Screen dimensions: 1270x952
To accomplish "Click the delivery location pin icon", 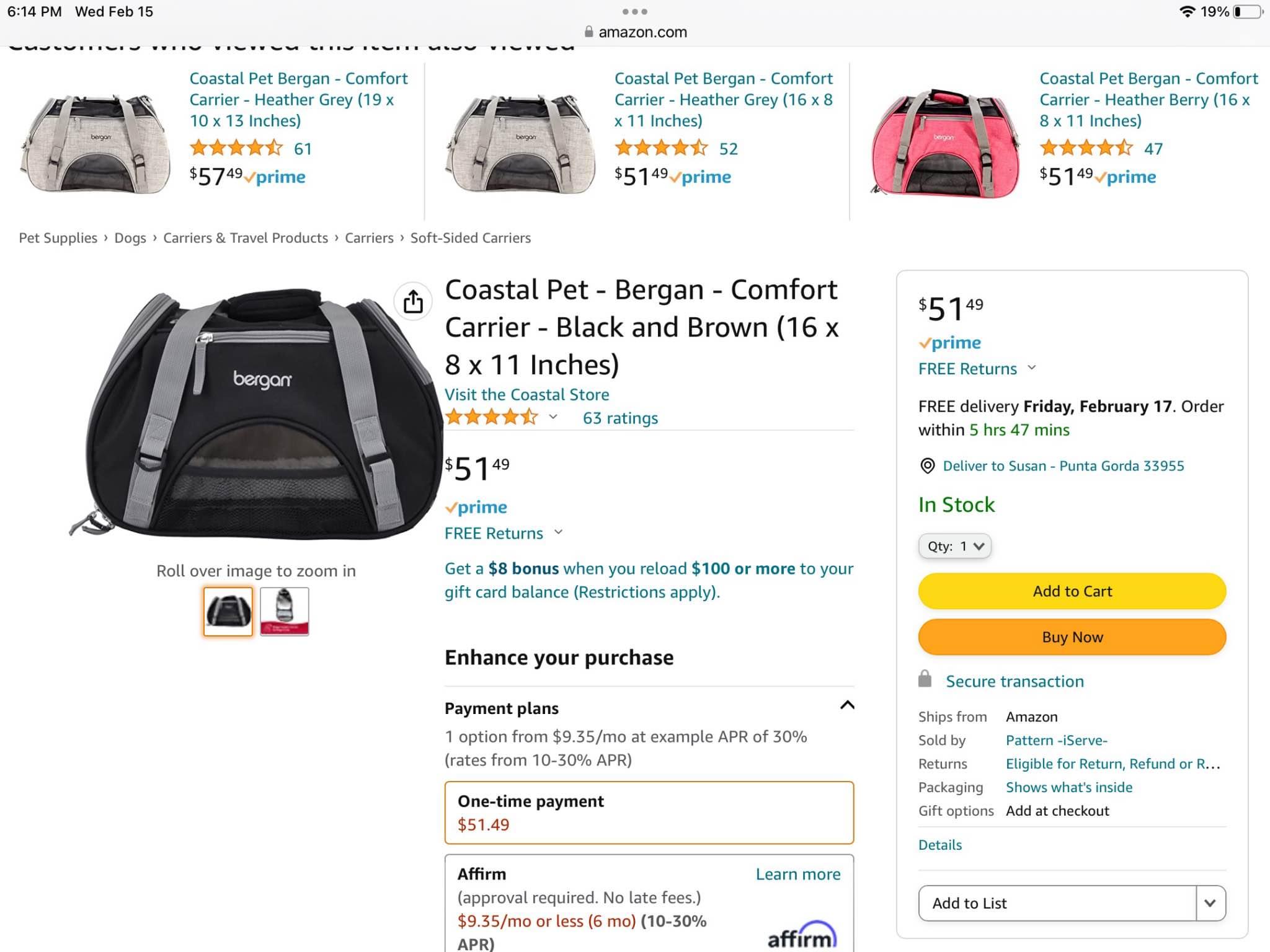I will pos(927,466).
